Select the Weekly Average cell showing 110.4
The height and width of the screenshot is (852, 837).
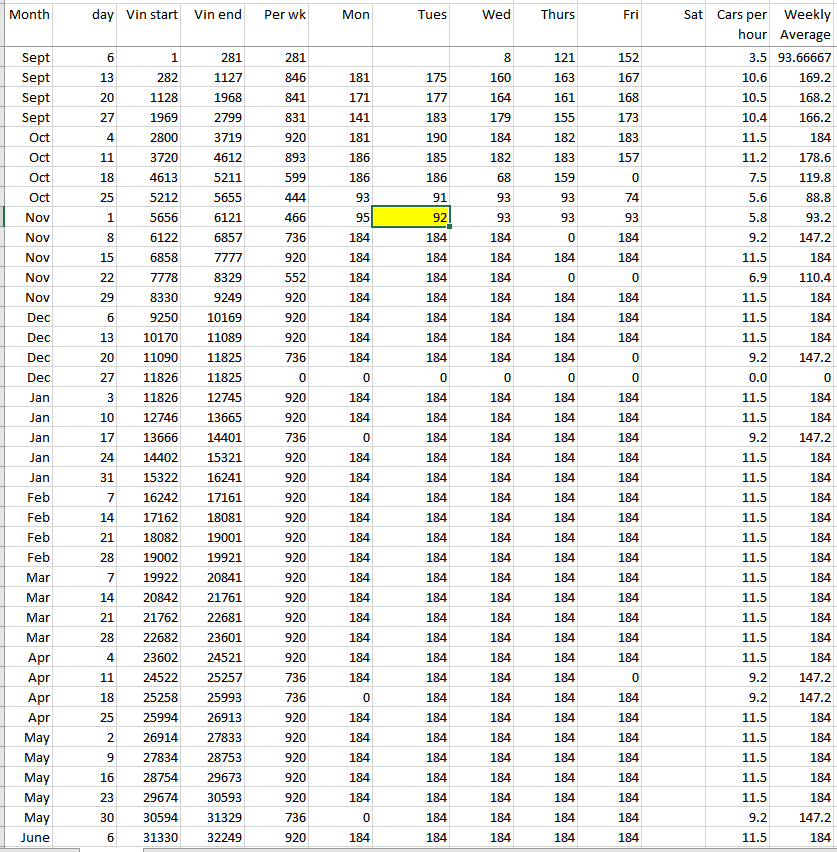(x=804, y=277)
